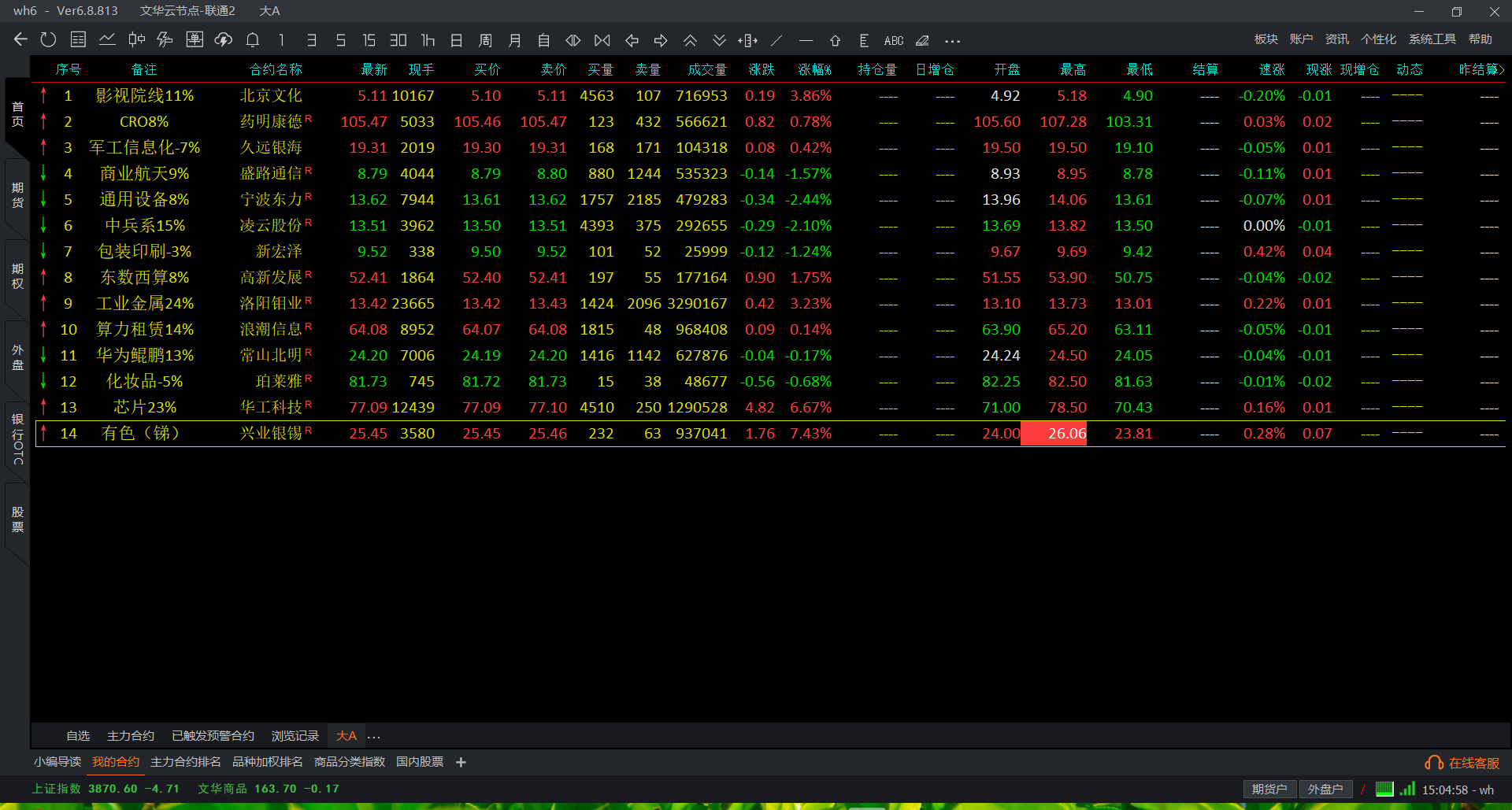Open the candlestick K-line chart icon

(x=136, y=39)
